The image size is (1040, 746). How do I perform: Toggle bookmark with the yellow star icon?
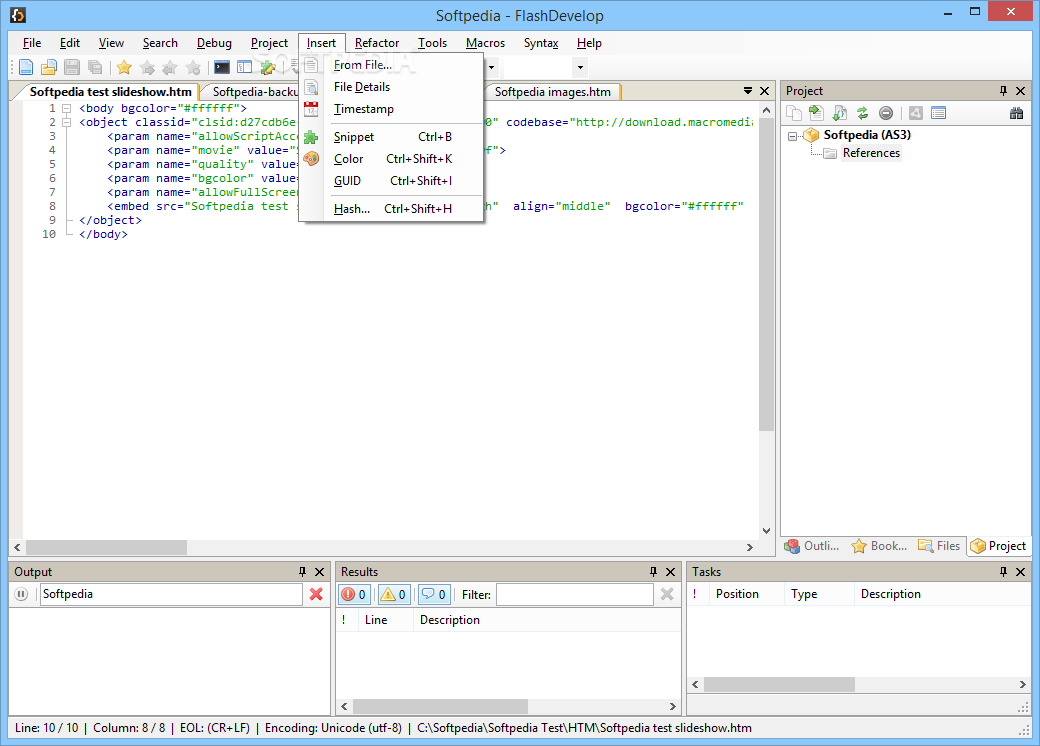pos(124,67)
